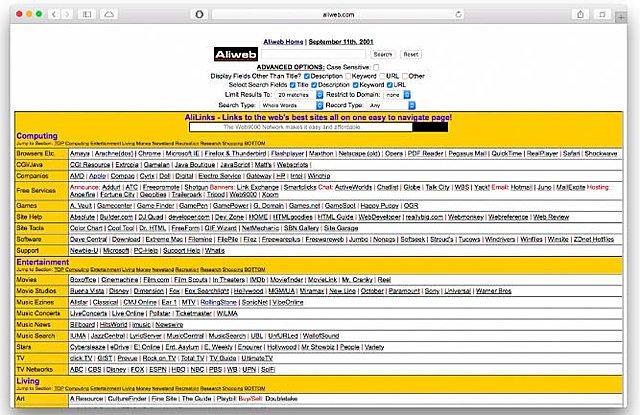The height and width of the screenshot is (415, 640).
Task: Open the Ticketmaster link
Action: [x=193, y=313]
